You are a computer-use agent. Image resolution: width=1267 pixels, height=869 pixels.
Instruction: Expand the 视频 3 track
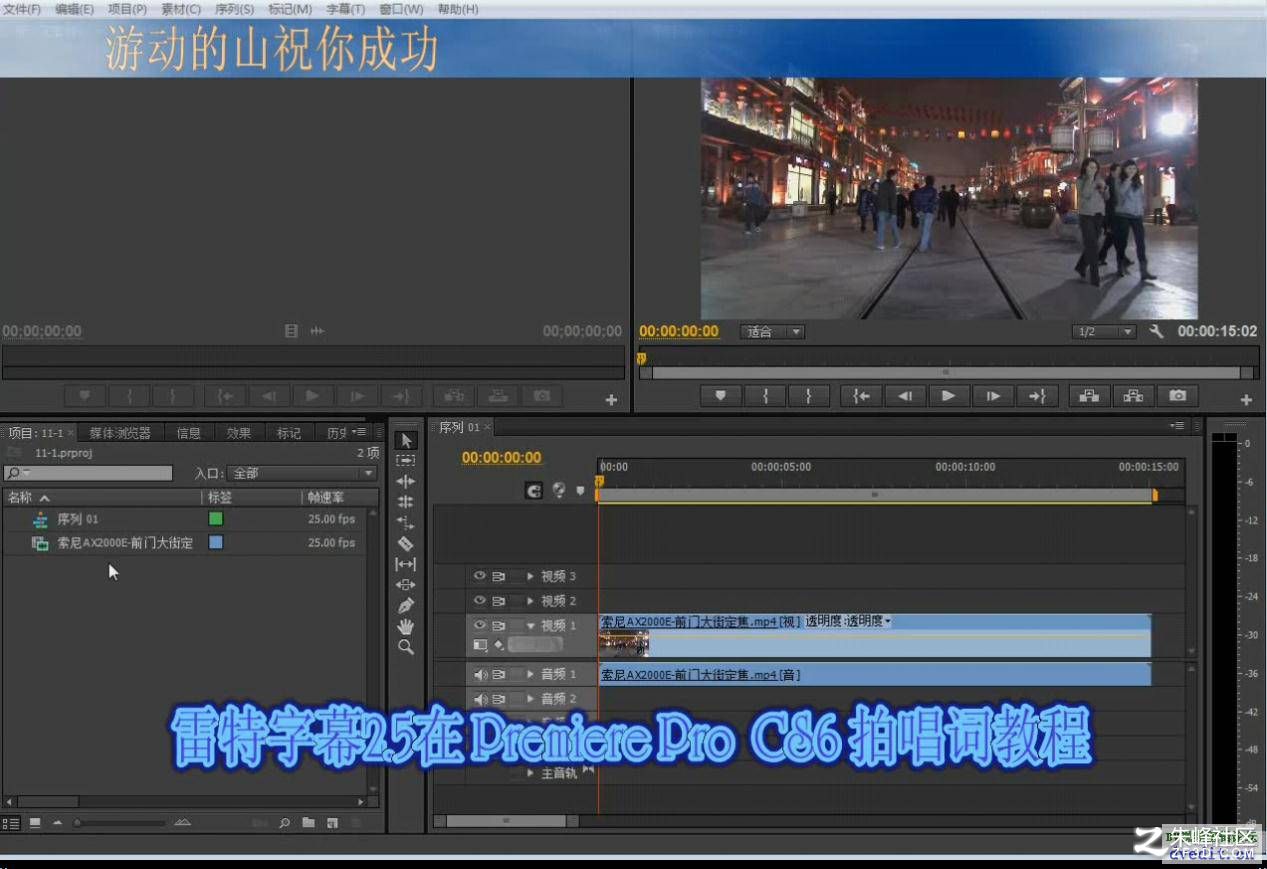[531, 576]
